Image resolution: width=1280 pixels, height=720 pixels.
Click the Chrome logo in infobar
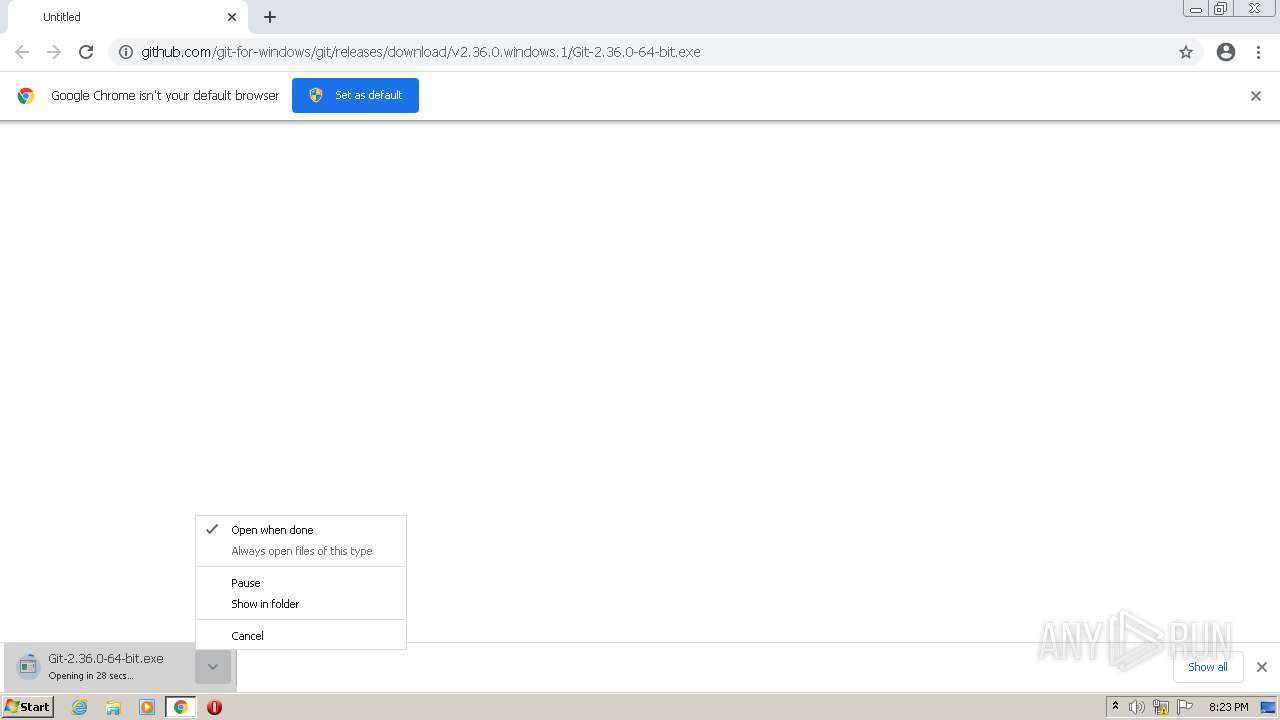[26, 96]
